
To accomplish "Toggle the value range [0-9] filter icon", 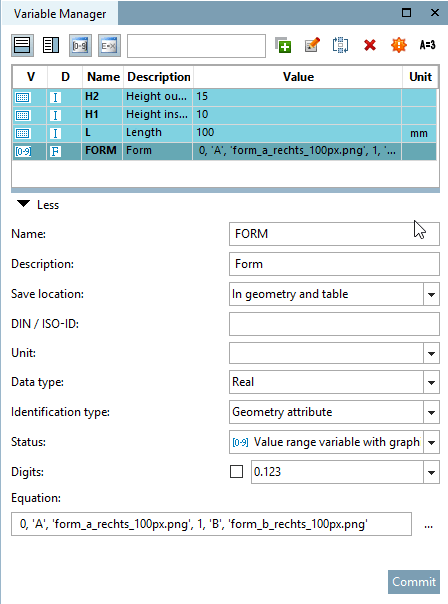I will pyautogui.click(x=80, y=45).
